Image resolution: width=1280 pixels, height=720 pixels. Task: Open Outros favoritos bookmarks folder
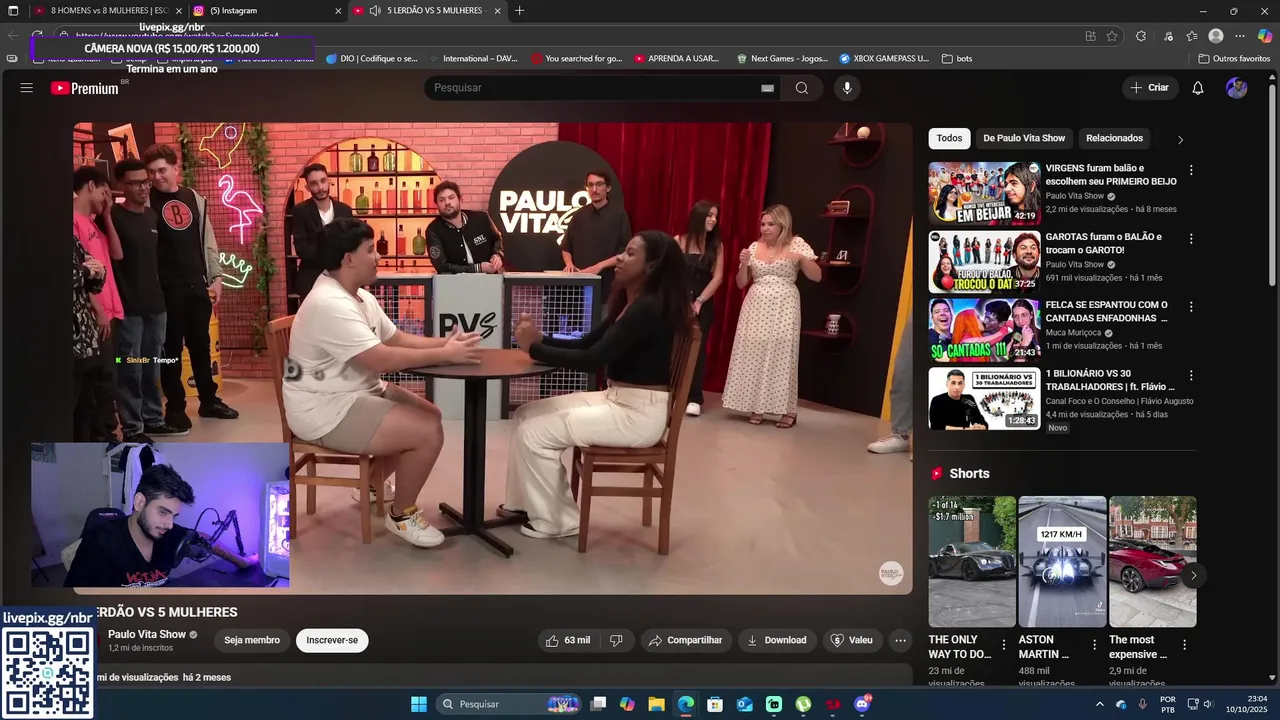[1234, 59]
